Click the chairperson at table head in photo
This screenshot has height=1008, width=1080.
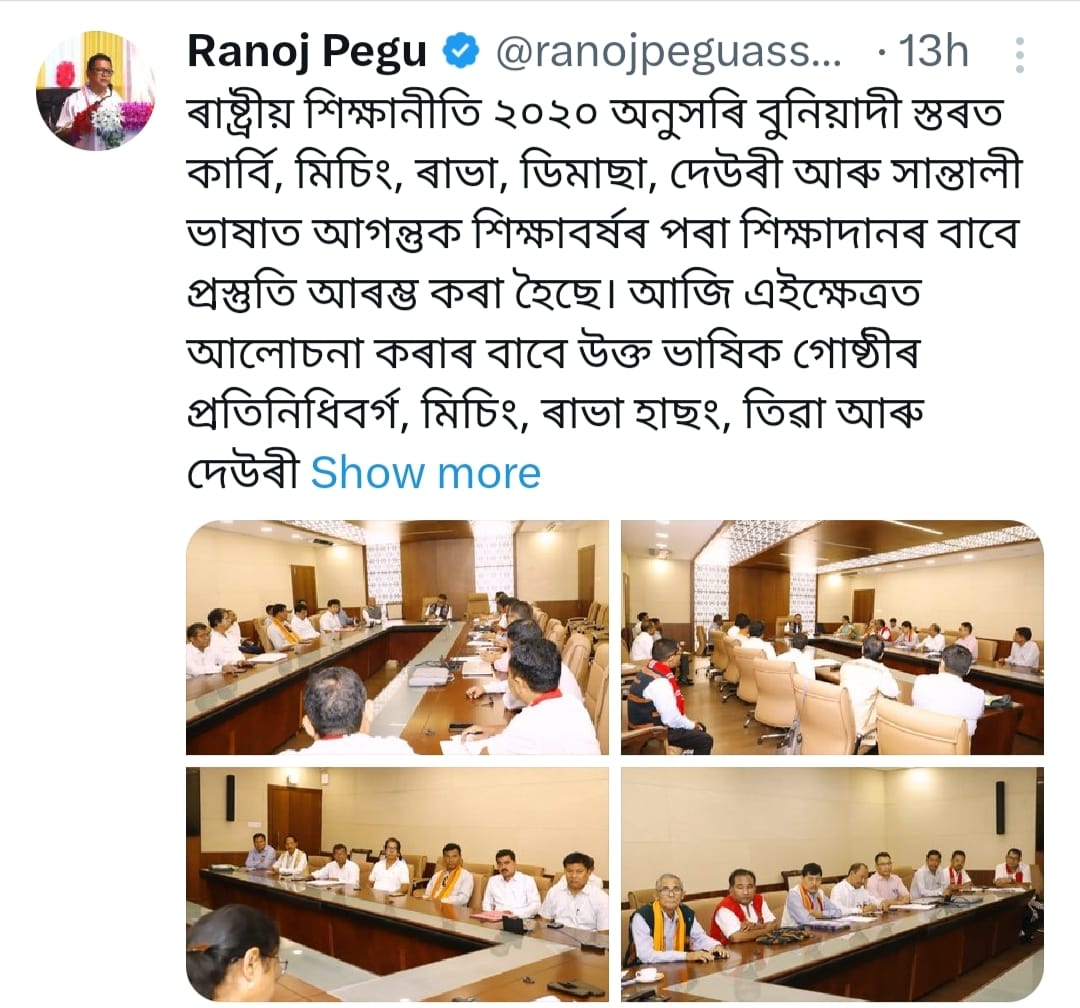(x=437, y=606)
